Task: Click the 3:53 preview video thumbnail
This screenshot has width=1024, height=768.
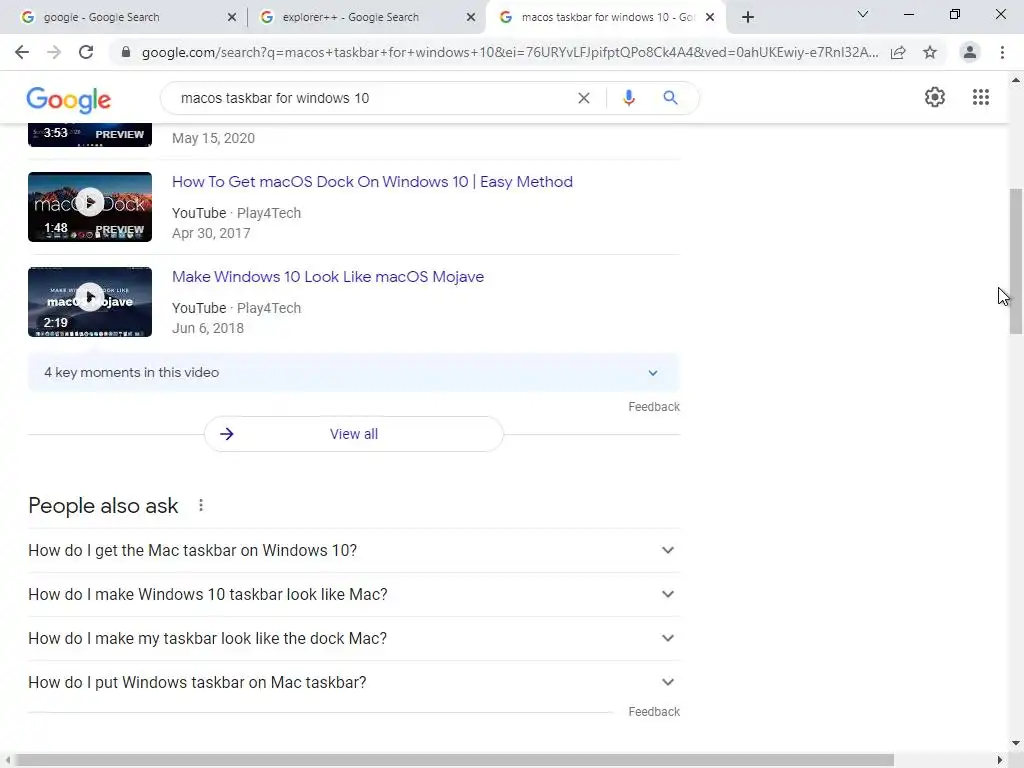Action: coord(90,135)
